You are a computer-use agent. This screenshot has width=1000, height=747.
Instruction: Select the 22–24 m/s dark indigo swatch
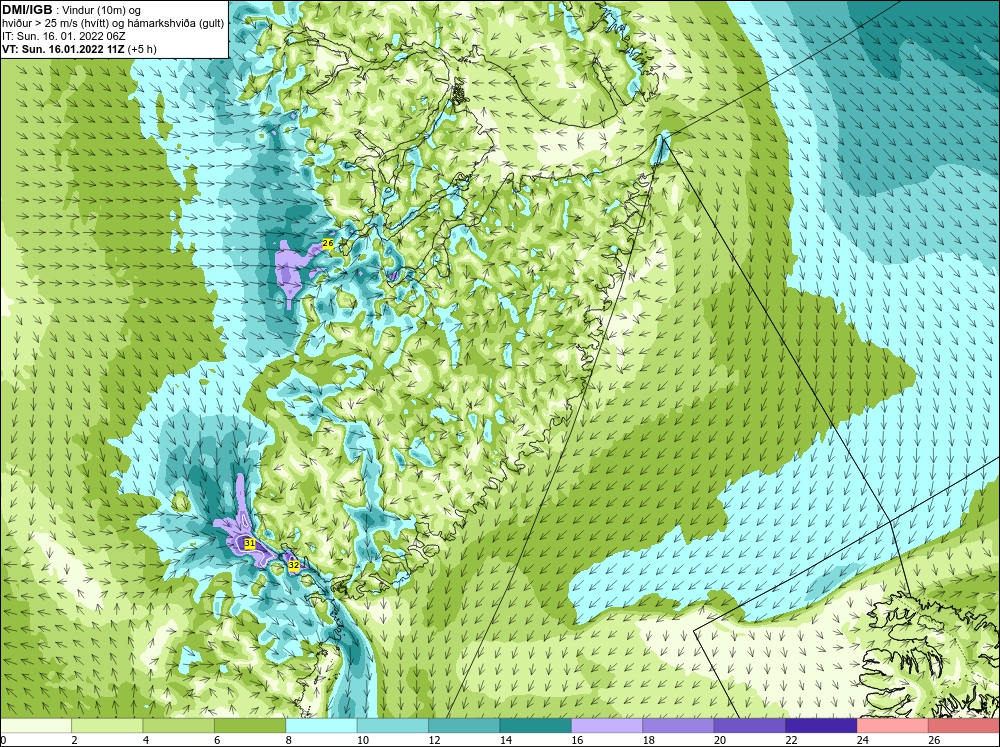[821, 725]
